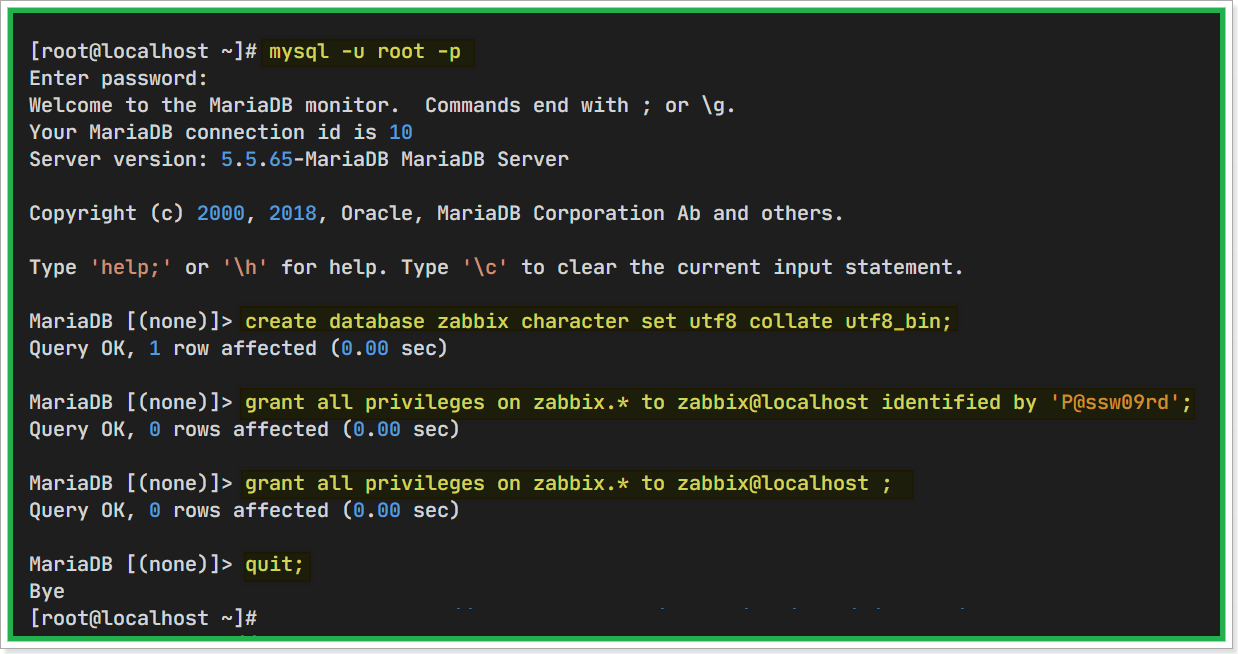Click the quit; command text
Viewport: 1238px width, 654px height.
pos(275,564)
